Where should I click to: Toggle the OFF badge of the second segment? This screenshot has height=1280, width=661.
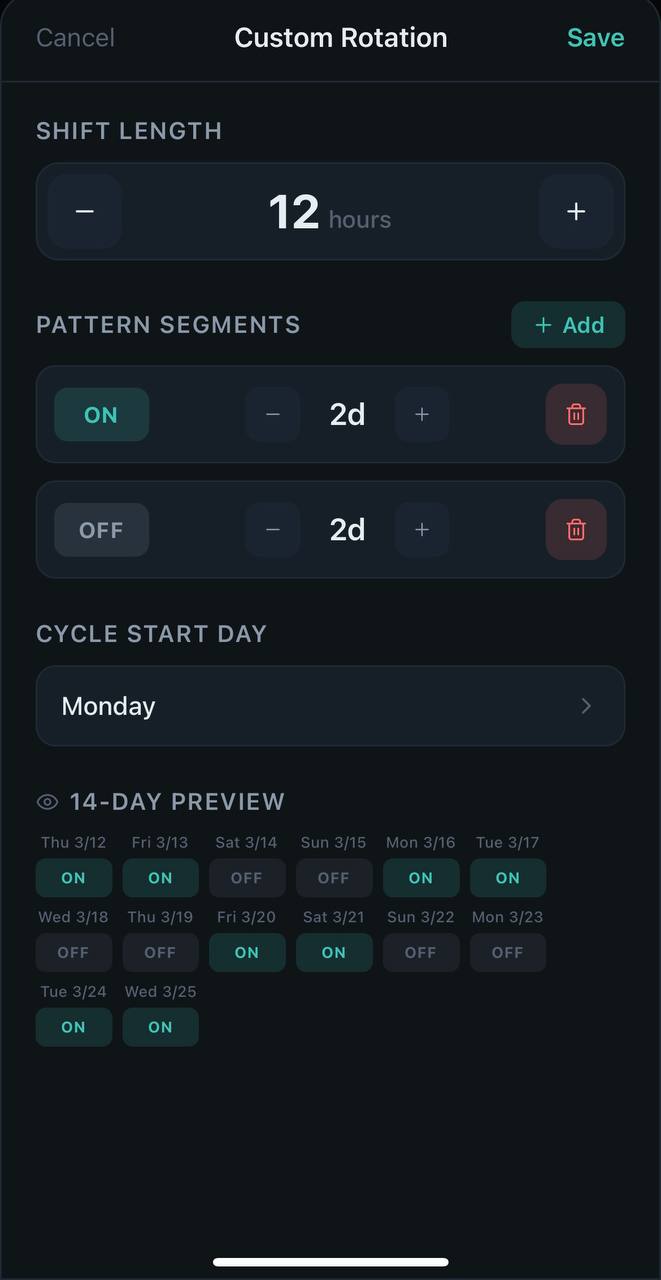(x=101, y=529)
